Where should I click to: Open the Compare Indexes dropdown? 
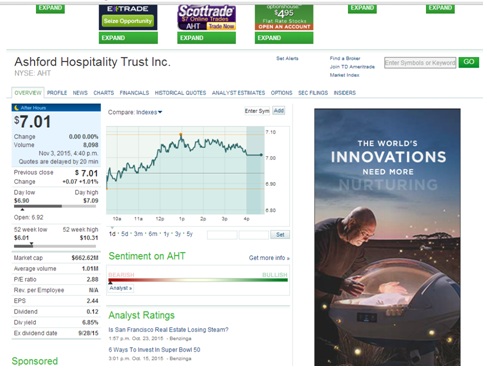coord(135,112)
